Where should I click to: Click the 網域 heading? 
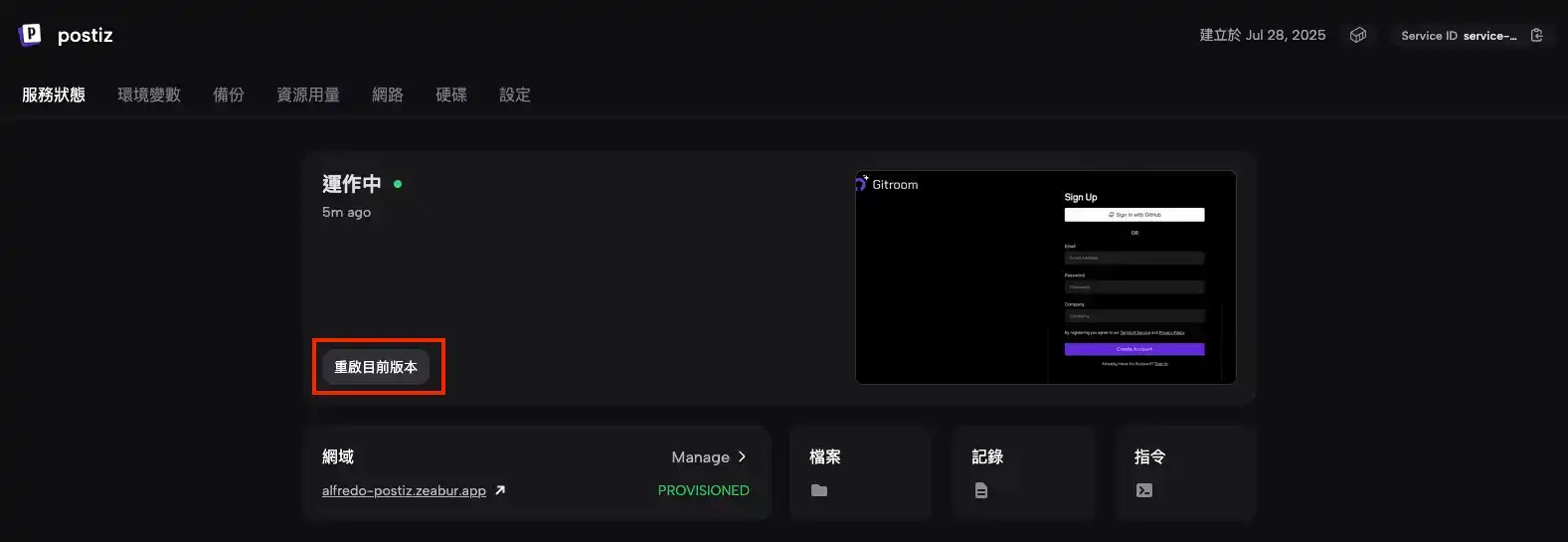point(338,456)
